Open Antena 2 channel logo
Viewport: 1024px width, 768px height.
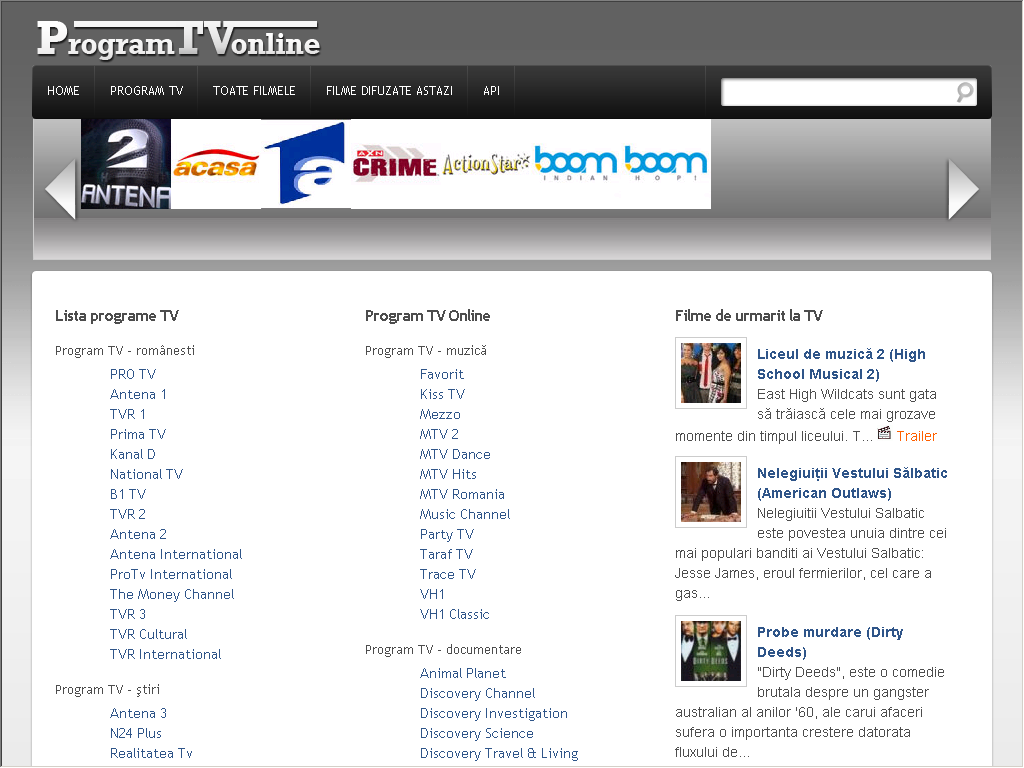coord(125,164)
